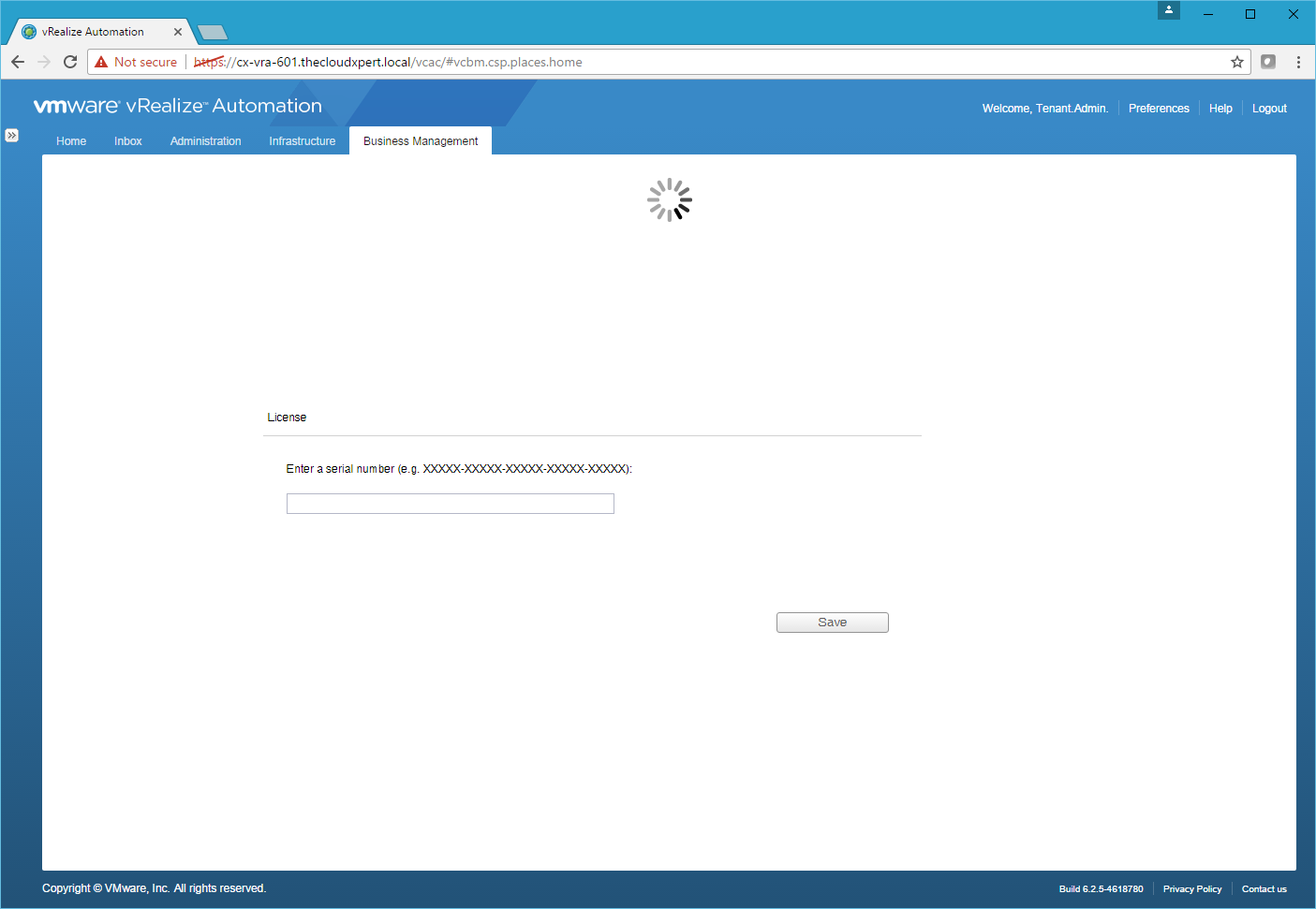Go to the Administration tab
Image resolution: width=1316 pixels, height=909 pixels.
click(x=206, y=141)
